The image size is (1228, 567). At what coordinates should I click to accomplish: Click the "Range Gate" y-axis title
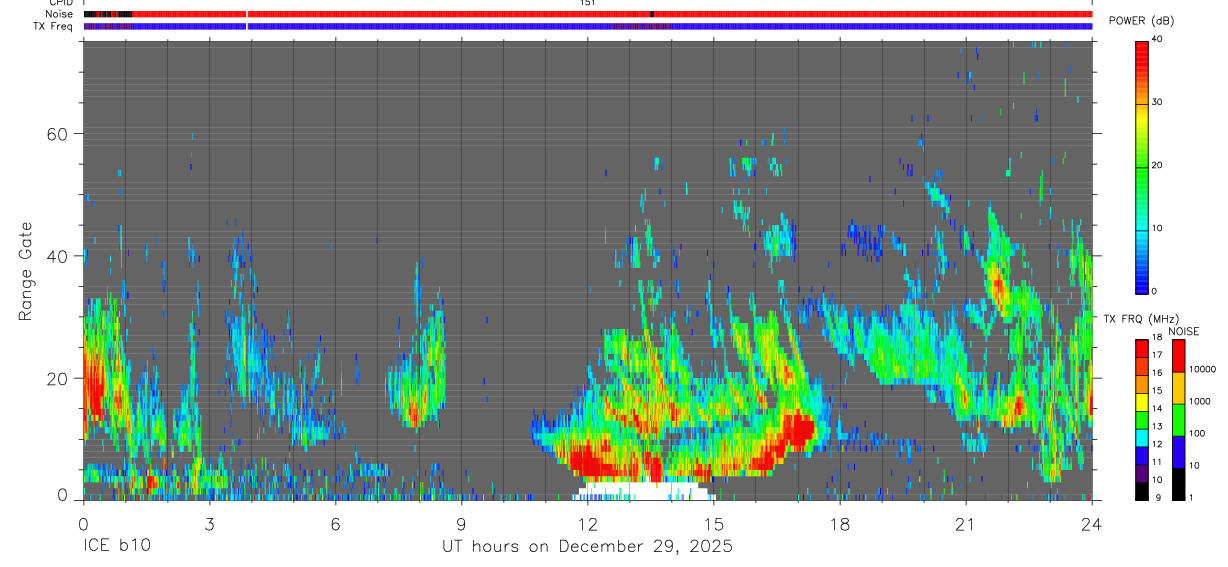click(28, 271)
